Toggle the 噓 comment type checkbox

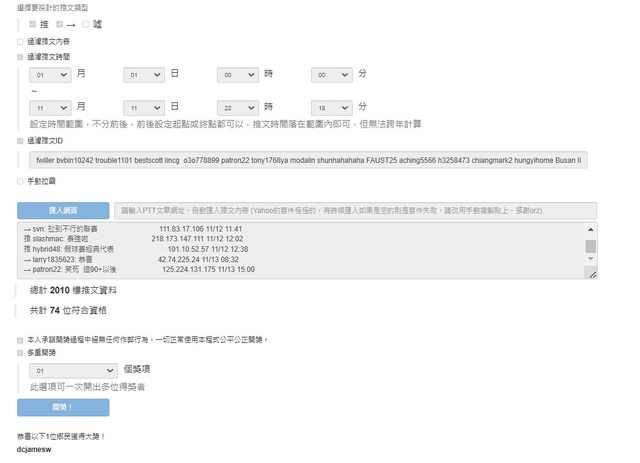tap(86, 23)
